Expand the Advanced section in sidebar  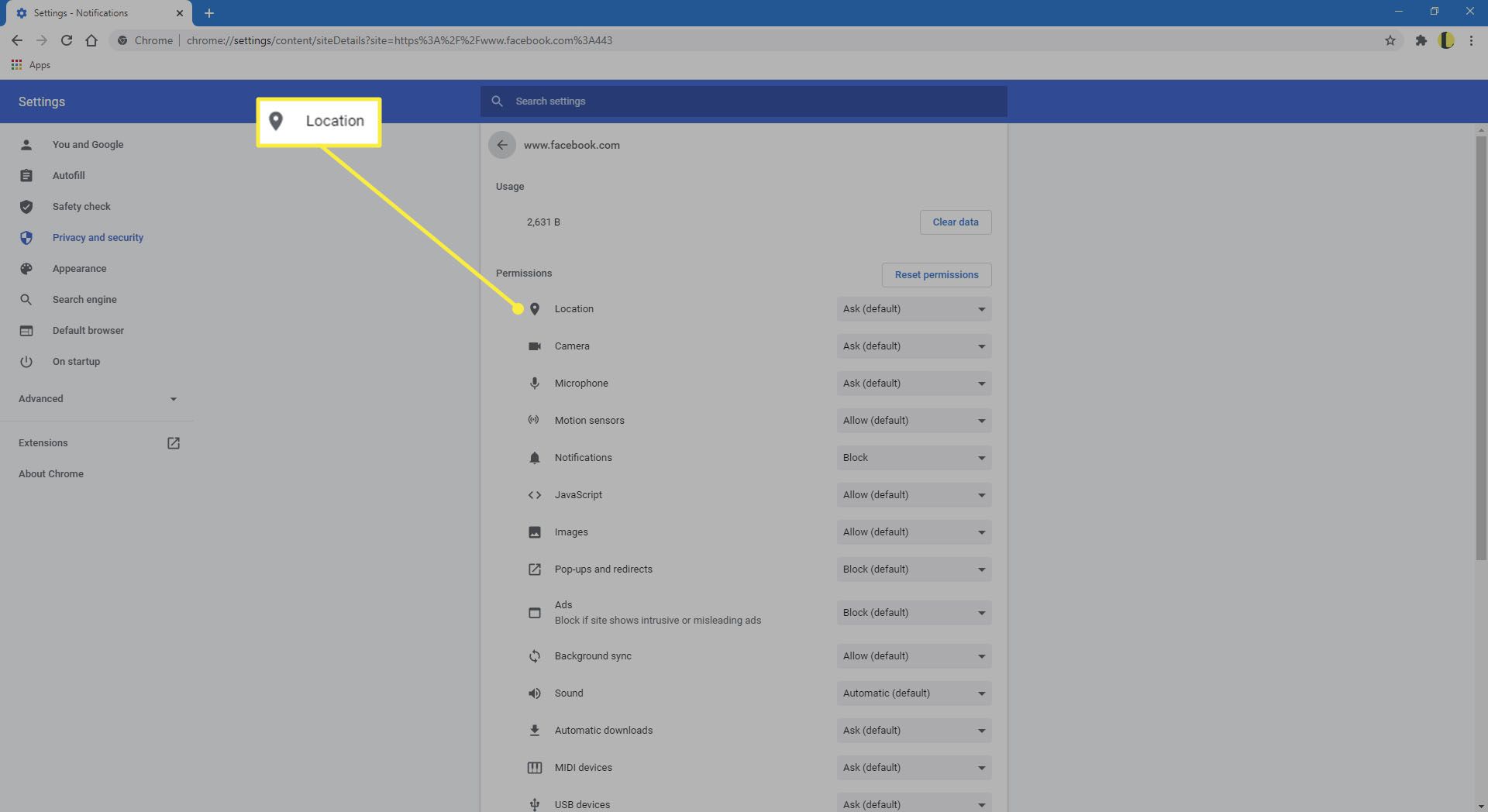pos(97,399)
